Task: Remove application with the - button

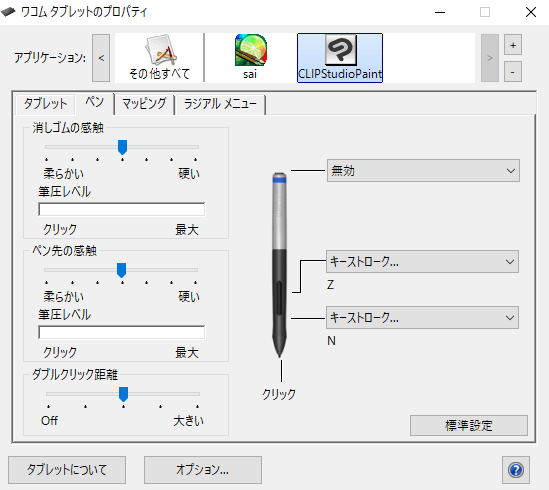Action: pyautogui.click(x=513, y=72)
